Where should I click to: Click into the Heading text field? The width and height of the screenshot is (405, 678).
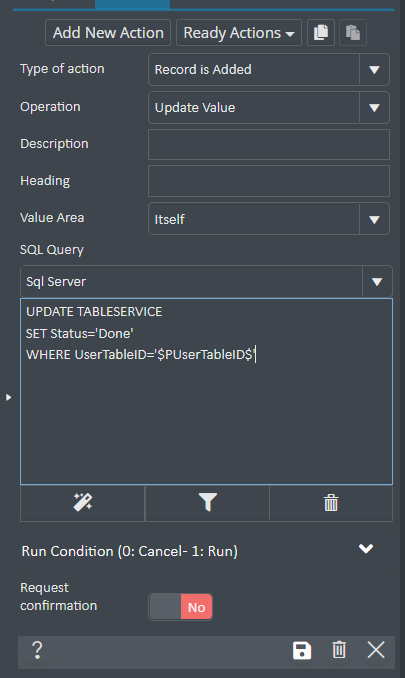pos(269,181)
